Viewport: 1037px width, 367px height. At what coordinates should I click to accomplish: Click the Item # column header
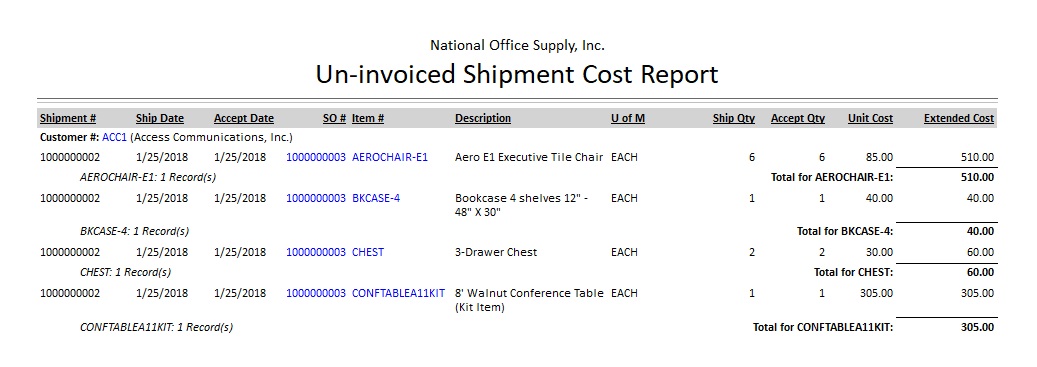[368, 118]
